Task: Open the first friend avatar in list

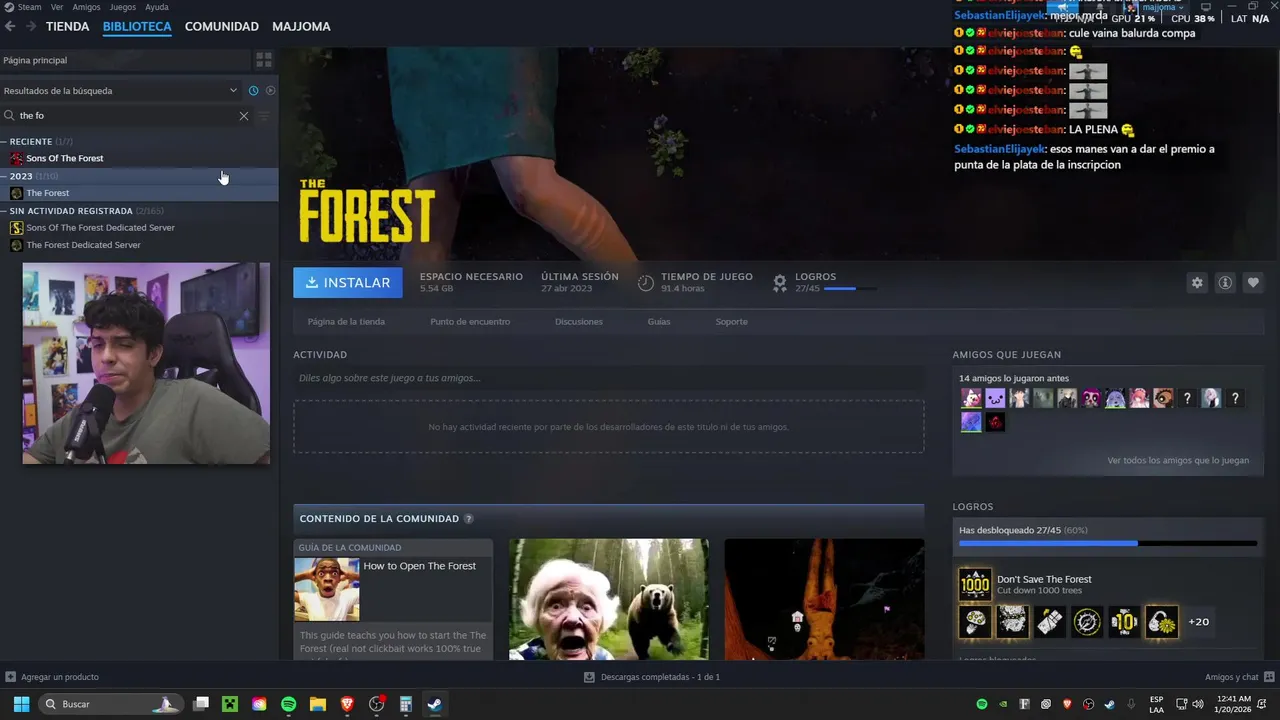Action: coord(971,398)
